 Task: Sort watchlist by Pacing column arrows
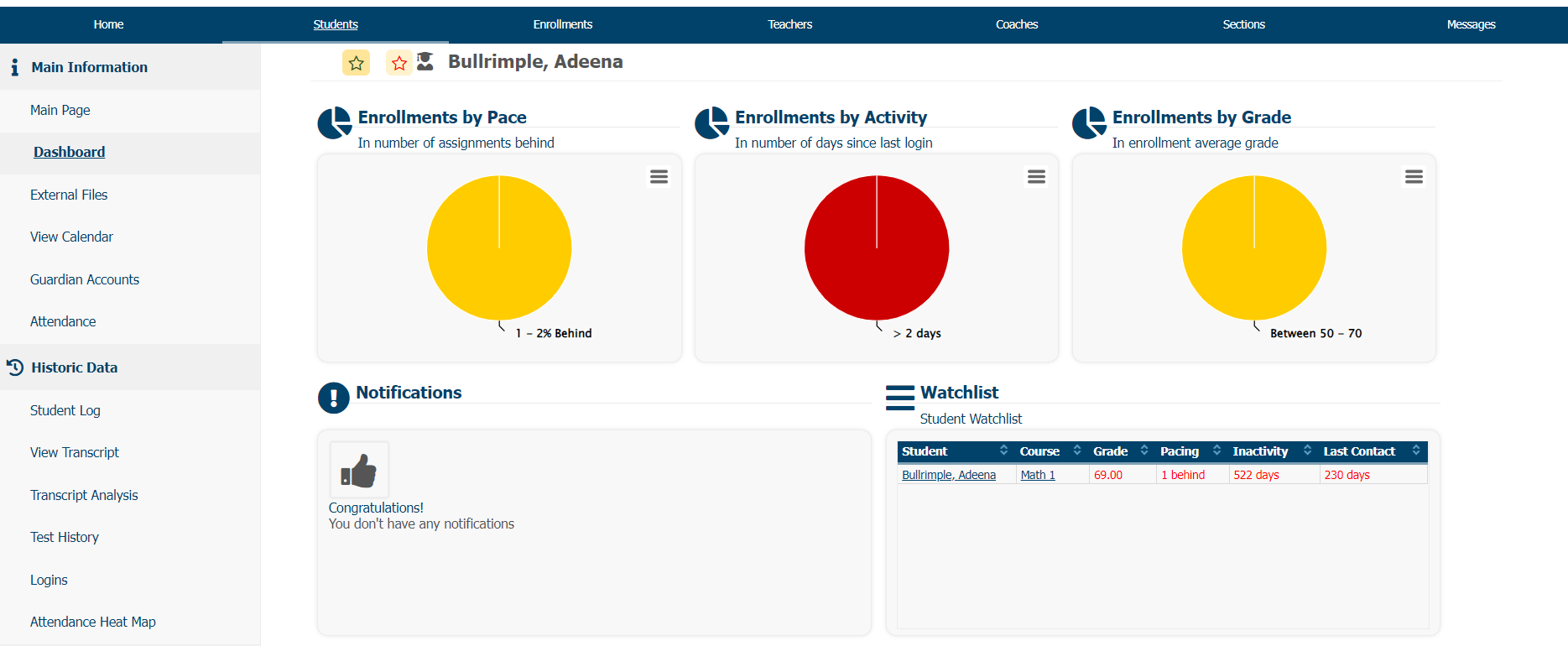pyautogui.click(x=1216, y=451)
